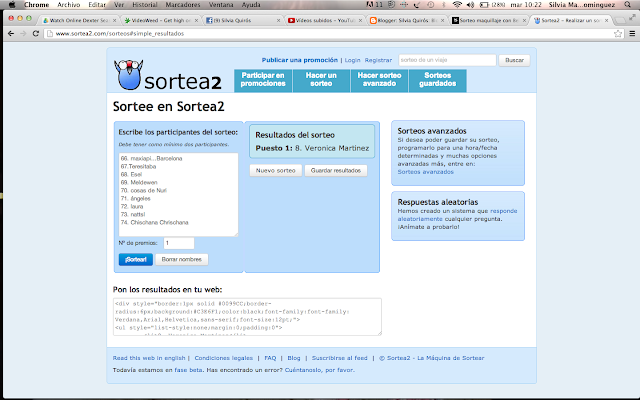Click the embed HTML code box
This screenshot has width=640, height=400.
247,317
